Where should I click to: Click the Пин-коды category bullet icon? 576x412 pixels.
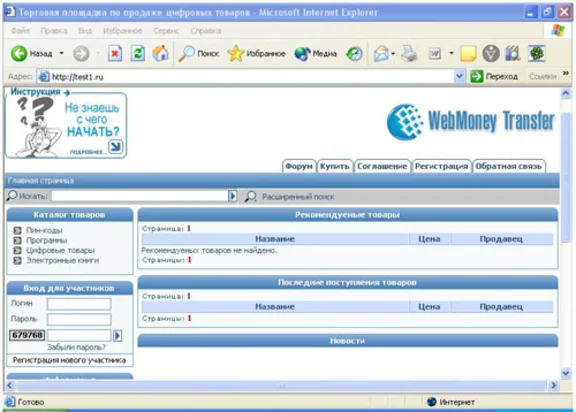(17, 230)
